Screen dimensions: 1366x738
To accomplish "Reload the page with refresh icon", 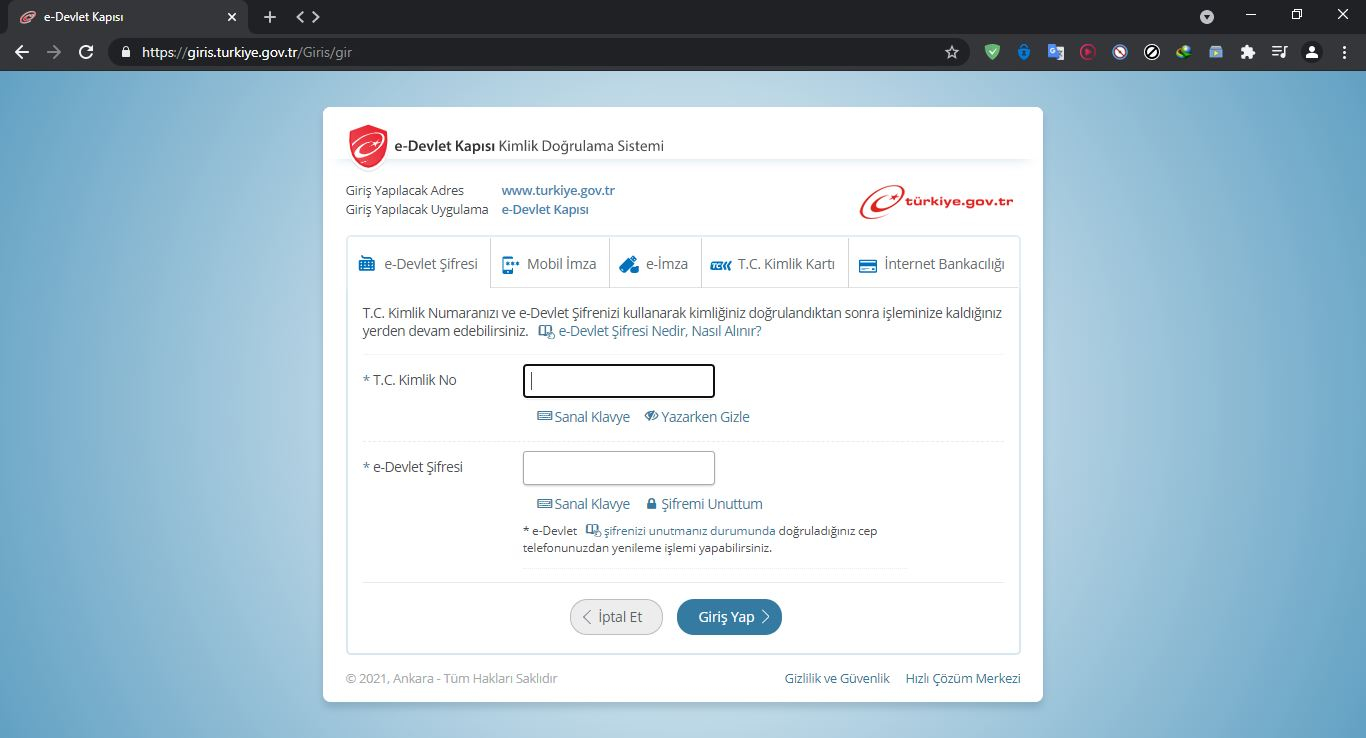I will (x=86, y=52).
